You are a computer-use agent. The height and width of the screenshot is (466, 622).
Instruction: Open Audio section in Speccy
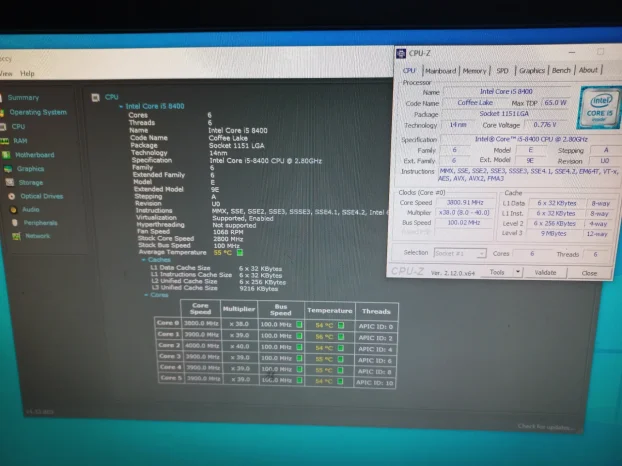[x=31, y=209]
